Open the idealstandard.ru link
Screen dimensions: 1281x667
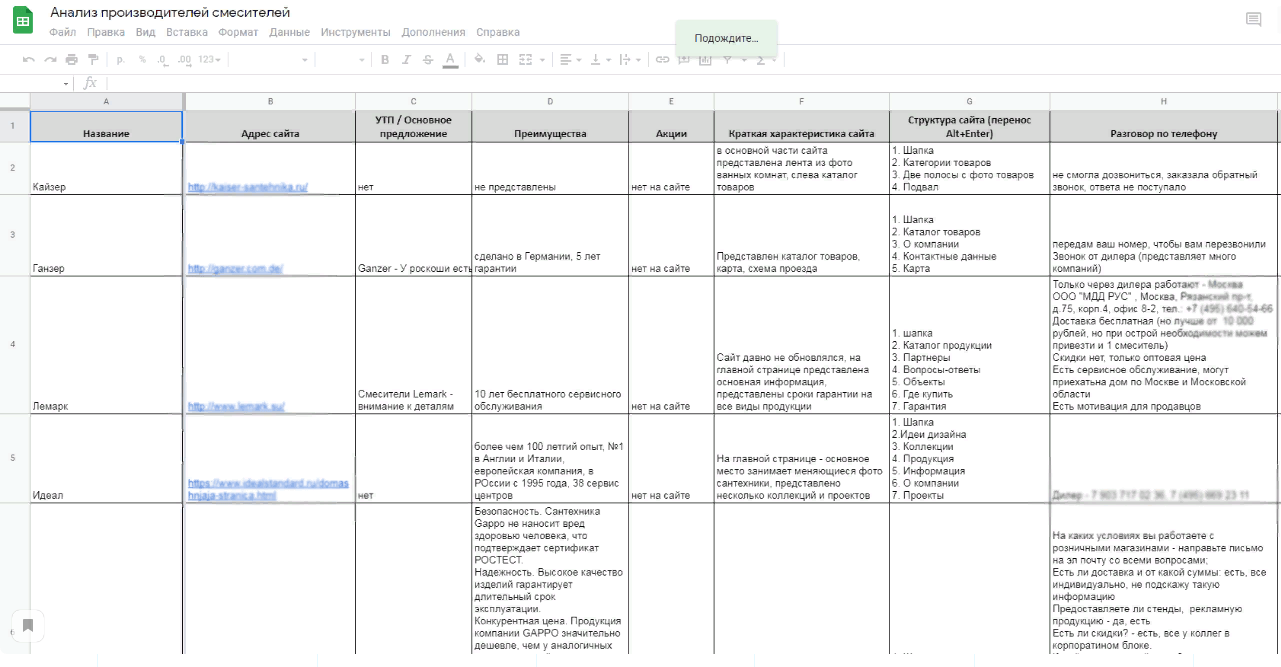click(x=268, y=489)
